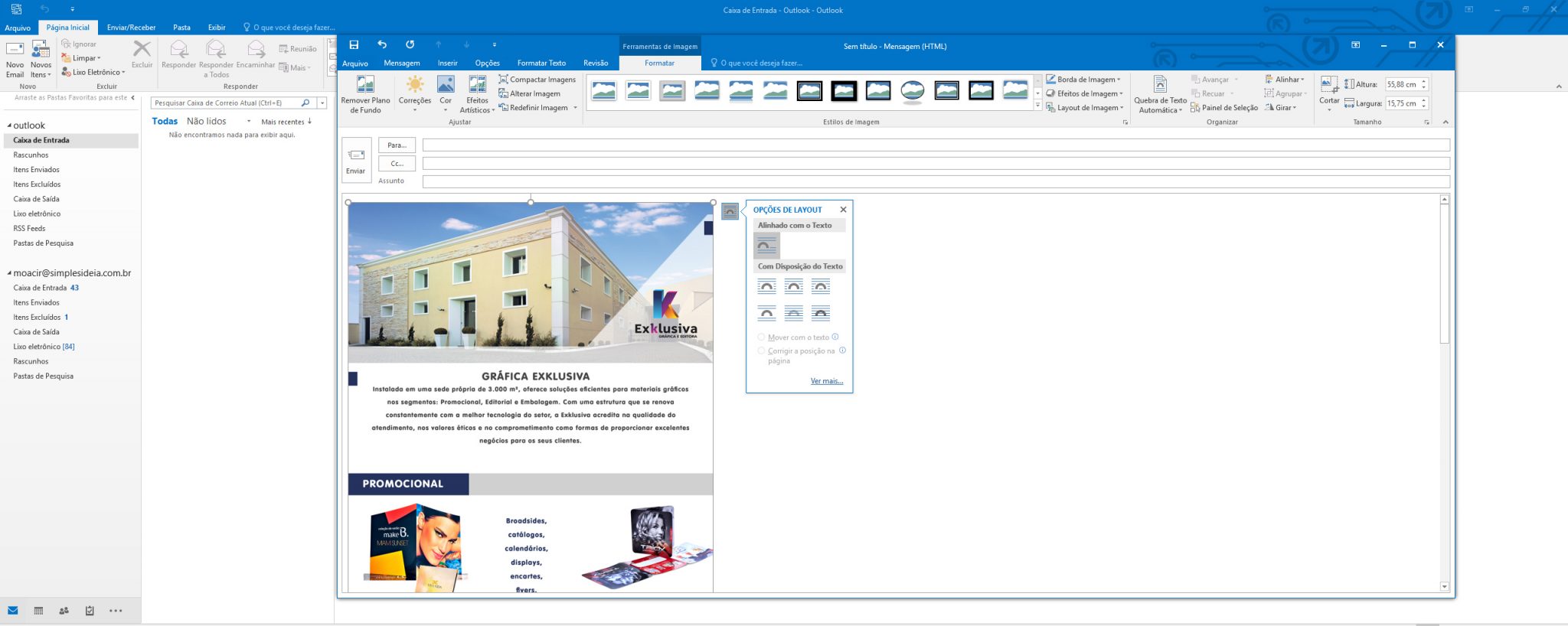The height and width of the screenshot is (626, 1568).
Task: Collapse the message window ribbon
Action: click(1445, 122)
